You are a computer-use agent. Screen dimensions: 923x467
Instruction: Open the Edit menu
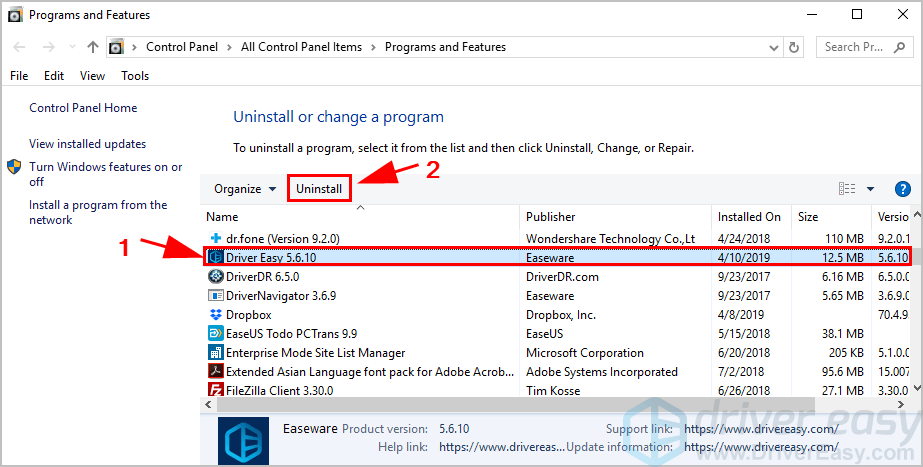coord(54,76)
